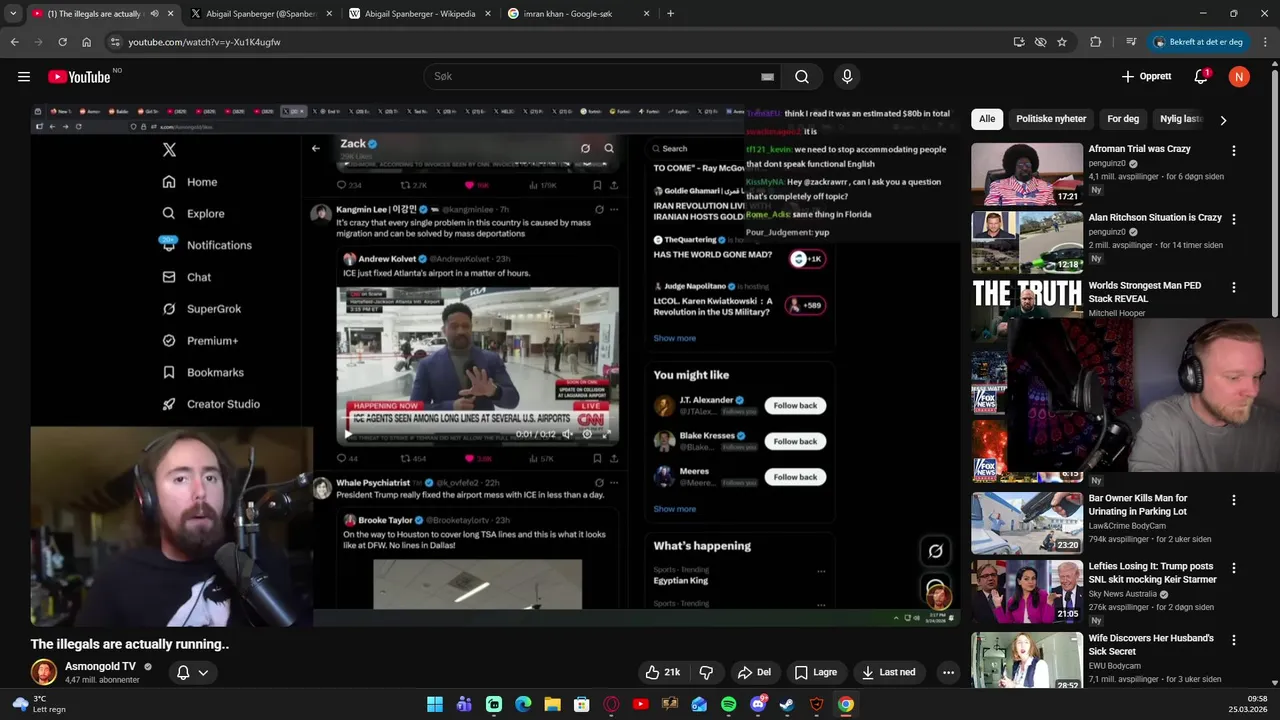1280x720 pixels.
Task: Reload the YouTube page
Action: click(x=62, y=42)
